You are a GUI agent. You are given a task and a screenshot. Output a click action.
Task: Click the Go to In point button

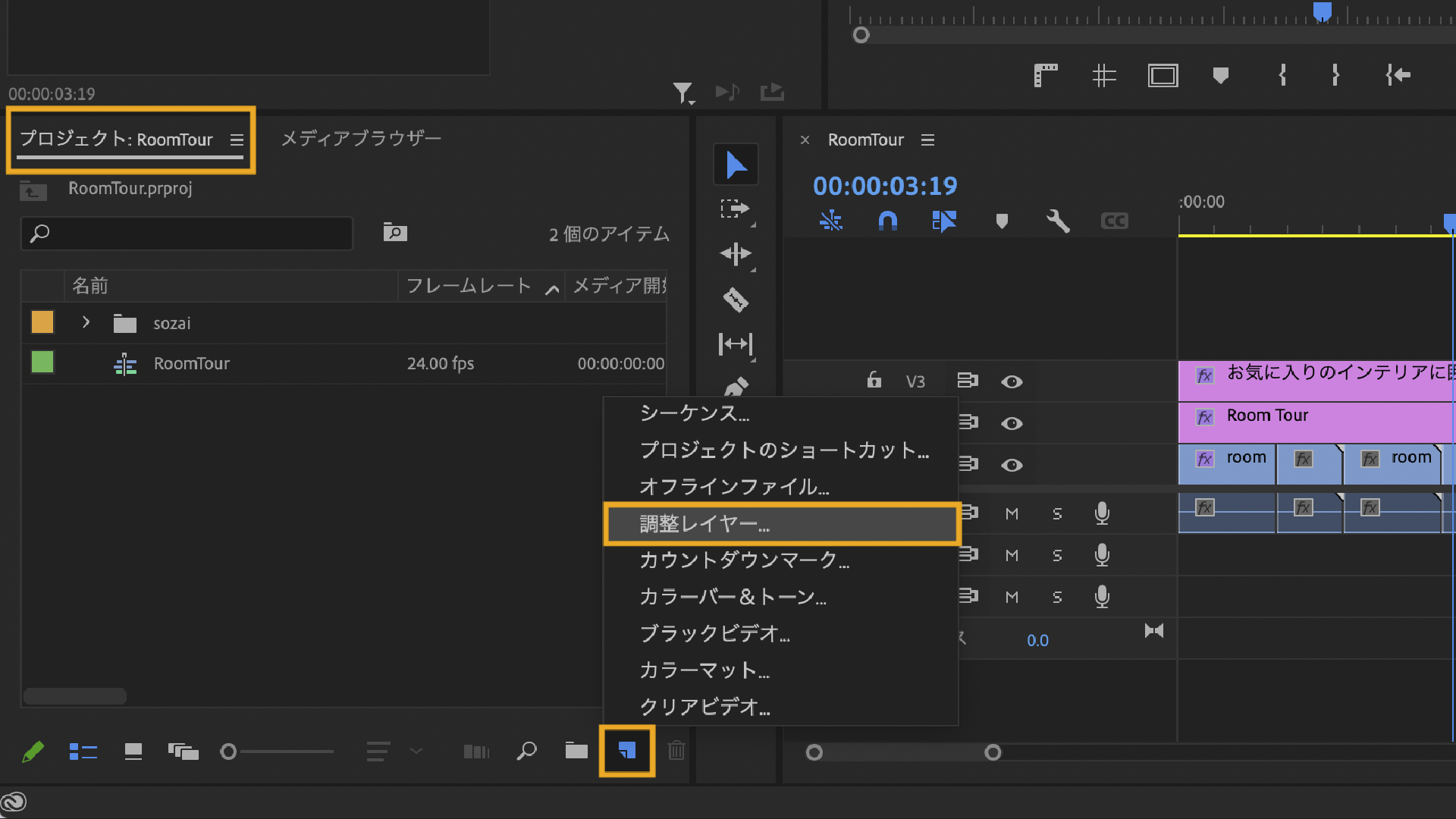click(1398, 75)
